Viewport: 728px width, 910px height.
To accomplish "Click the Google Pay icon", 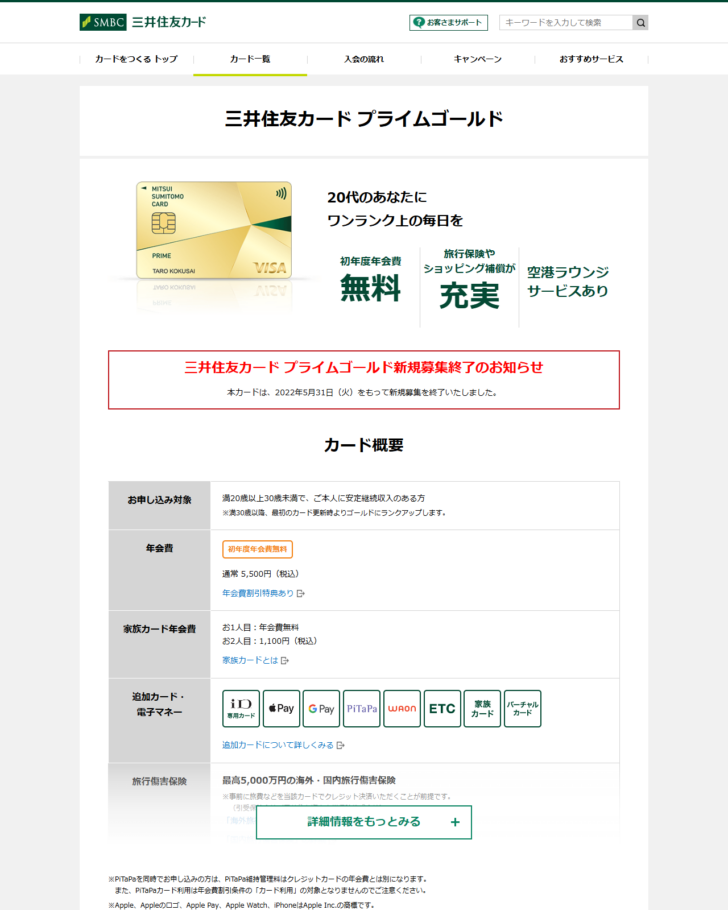I will pyautogui.click(x=322, y=709).
